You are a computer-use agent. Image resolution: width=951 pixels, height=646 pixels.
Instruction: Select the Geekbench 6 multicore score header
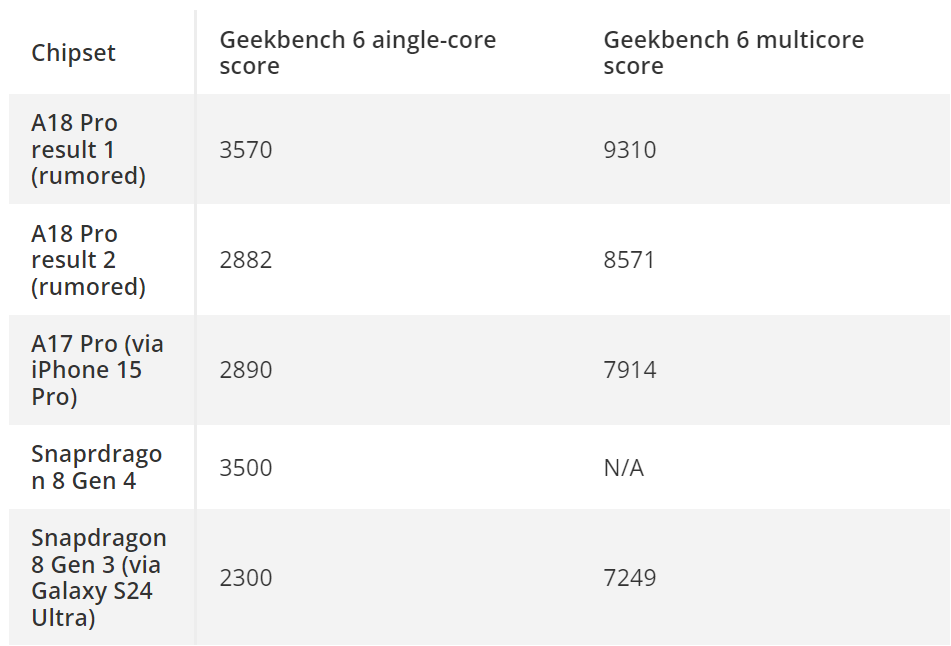click(x=733, y=53)
